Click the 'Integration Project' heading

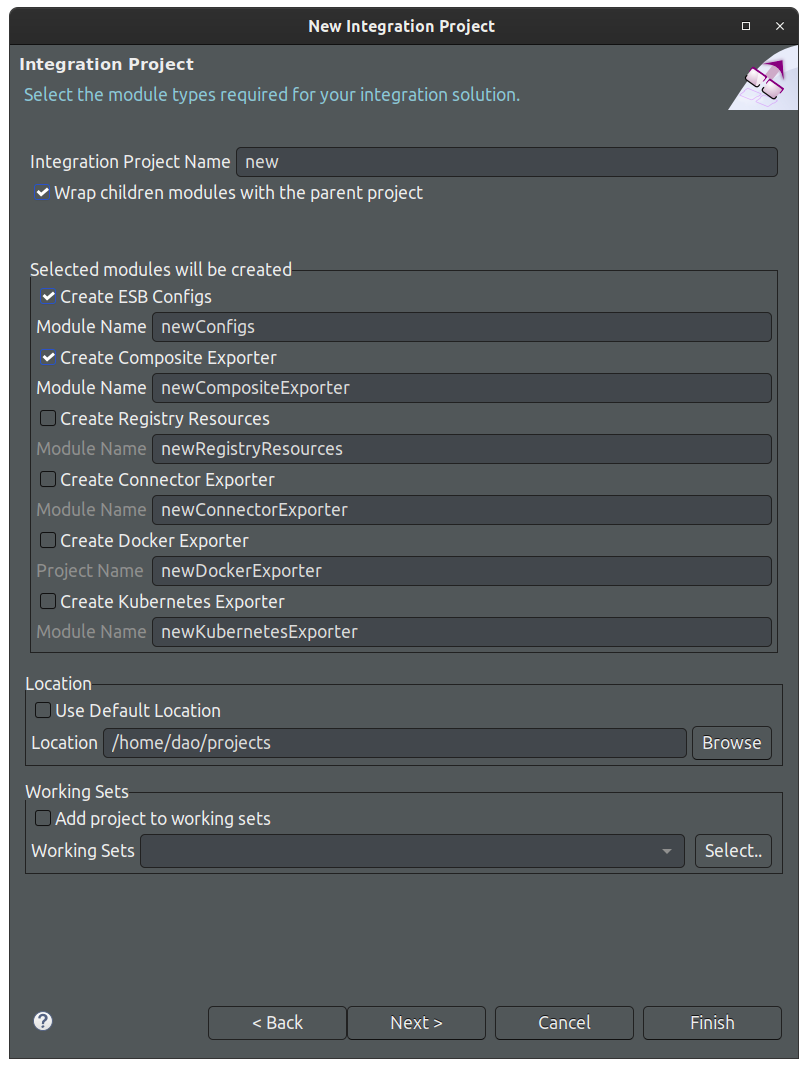[x=106, y=64]
